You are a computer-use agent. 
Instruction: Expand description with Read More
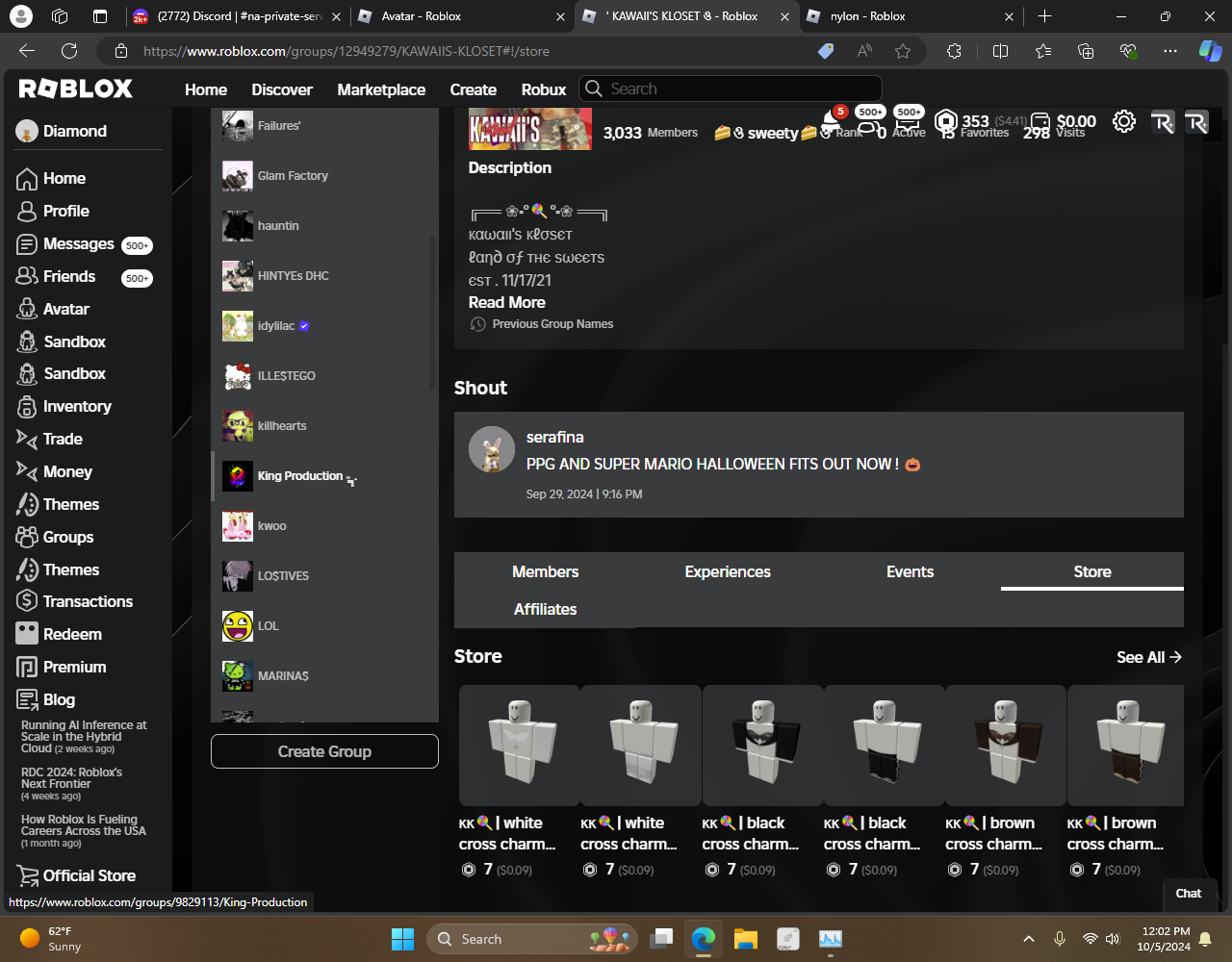point(506,302)
